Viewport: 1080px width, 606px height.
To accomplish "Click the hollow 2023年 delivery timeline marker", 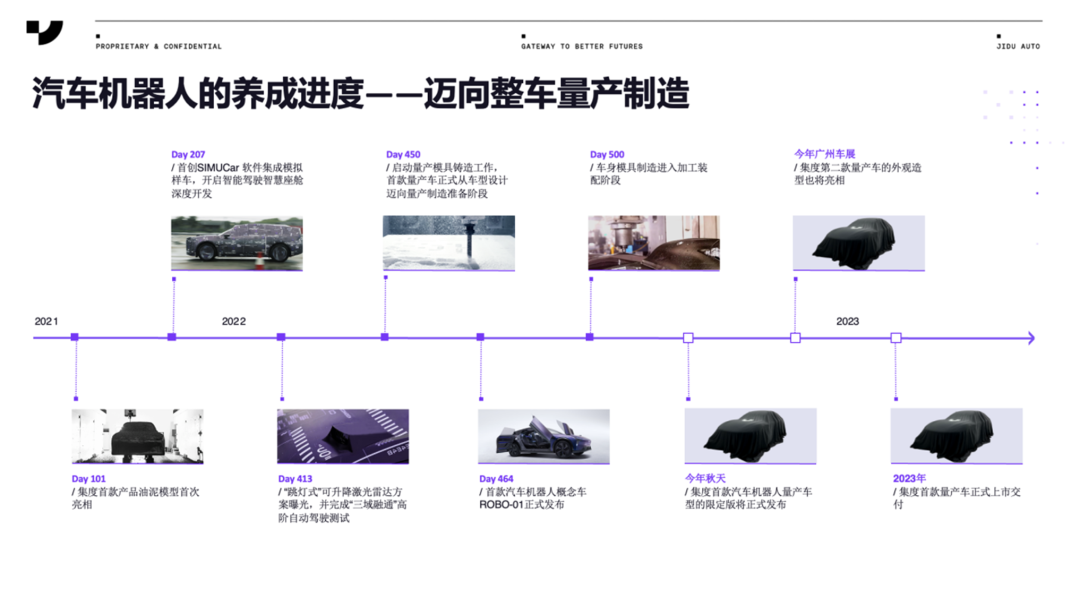I will click(x=896, y=338).
